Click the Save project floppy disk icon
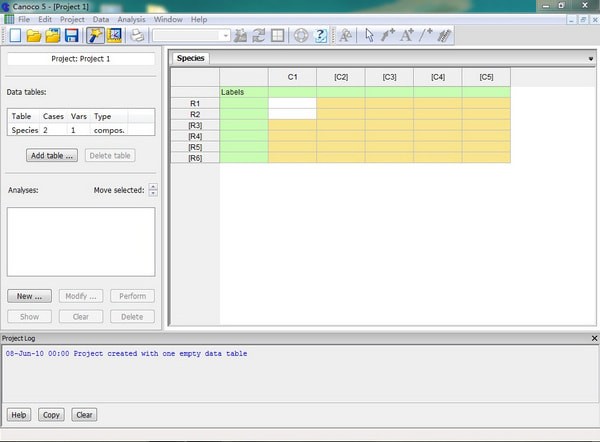This screenshot has width=600, height=442. [x=71, y=36]
